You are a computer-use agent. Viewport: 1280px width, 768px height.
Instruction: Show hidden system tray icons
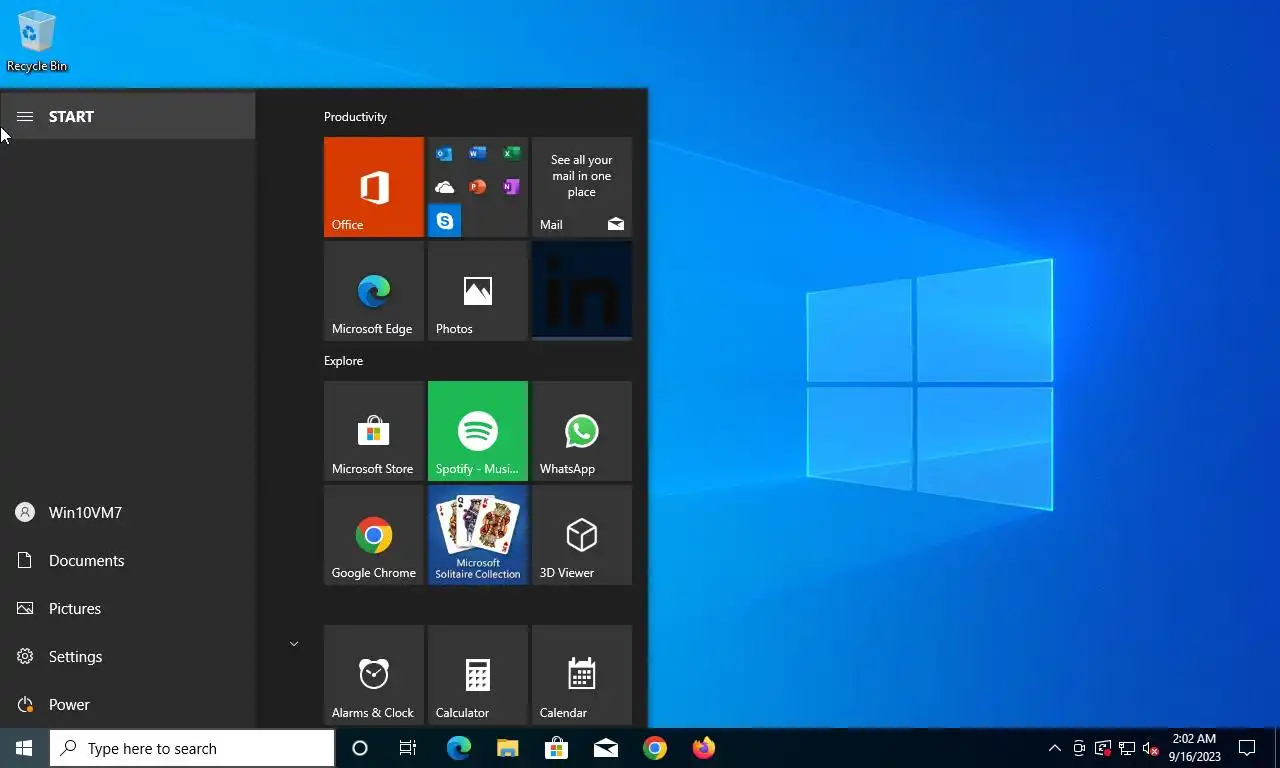coord(1054,748)
